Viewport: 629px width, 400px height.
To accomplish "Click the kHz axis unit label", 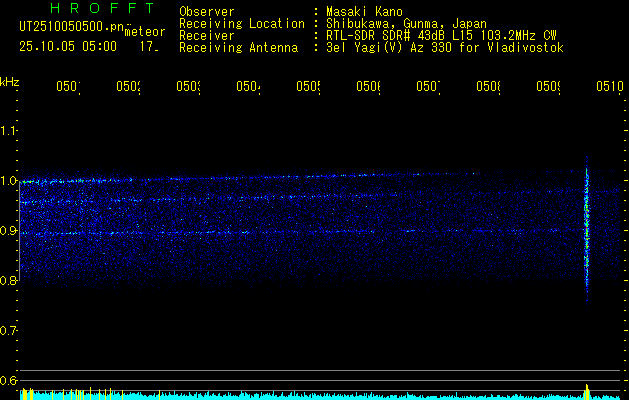I will click(10, 83).
